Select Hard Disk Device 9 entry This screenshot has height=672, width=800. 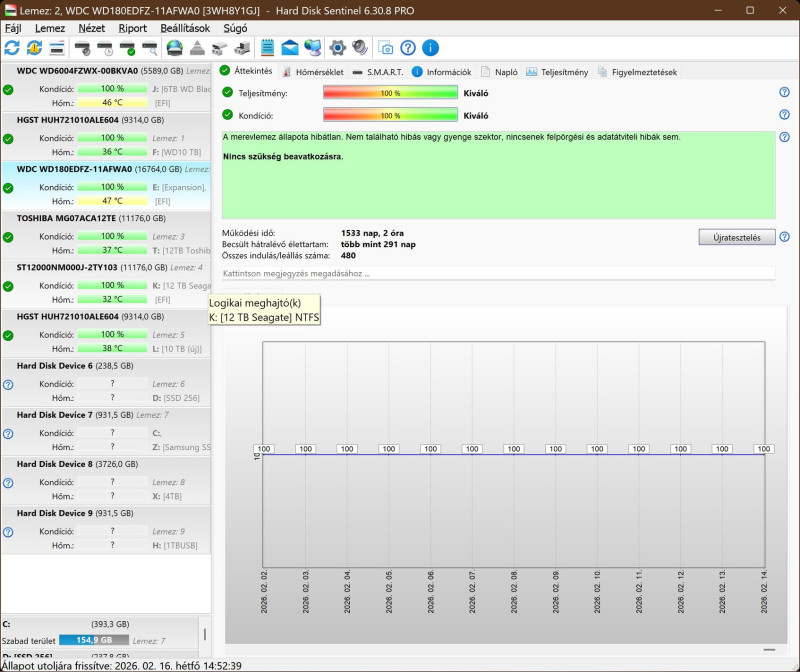pyautogui.click(x=106, y=529)
